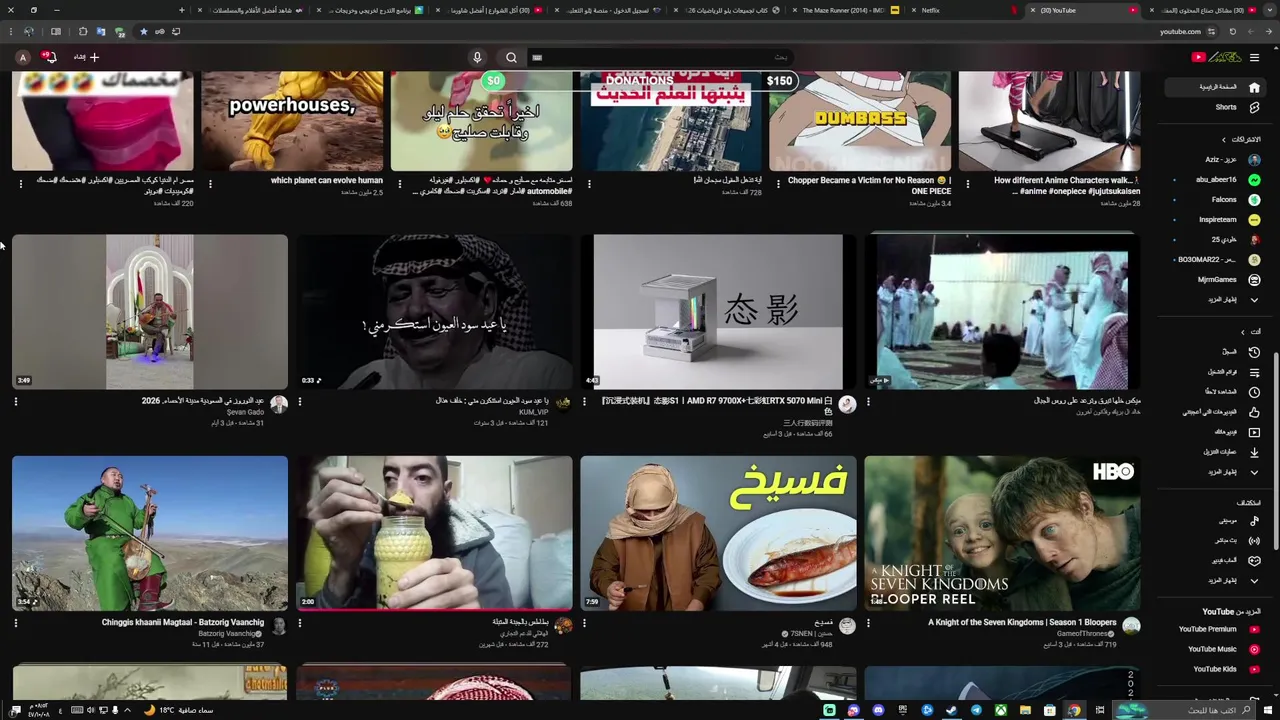
Task: Toggle the hamburger guide menu
Action: pyautogui.click(x=1254, y=57)
